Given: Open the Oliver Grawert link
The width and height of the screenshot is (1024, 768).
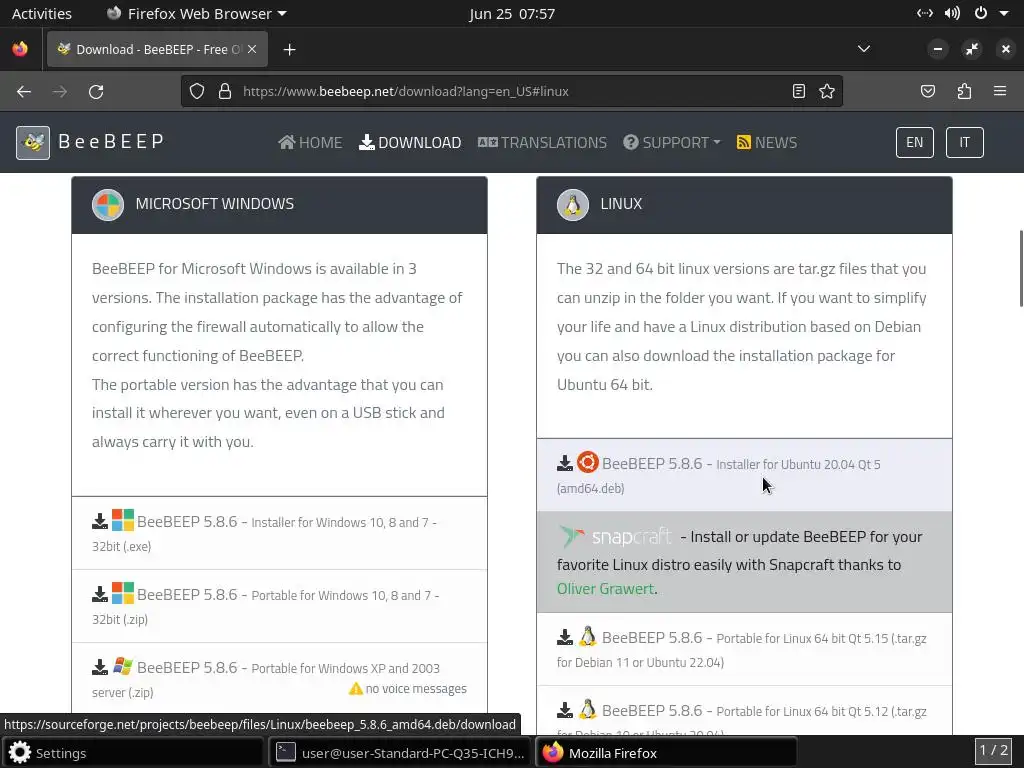Looking at the screenshot, I should point(605,588).
